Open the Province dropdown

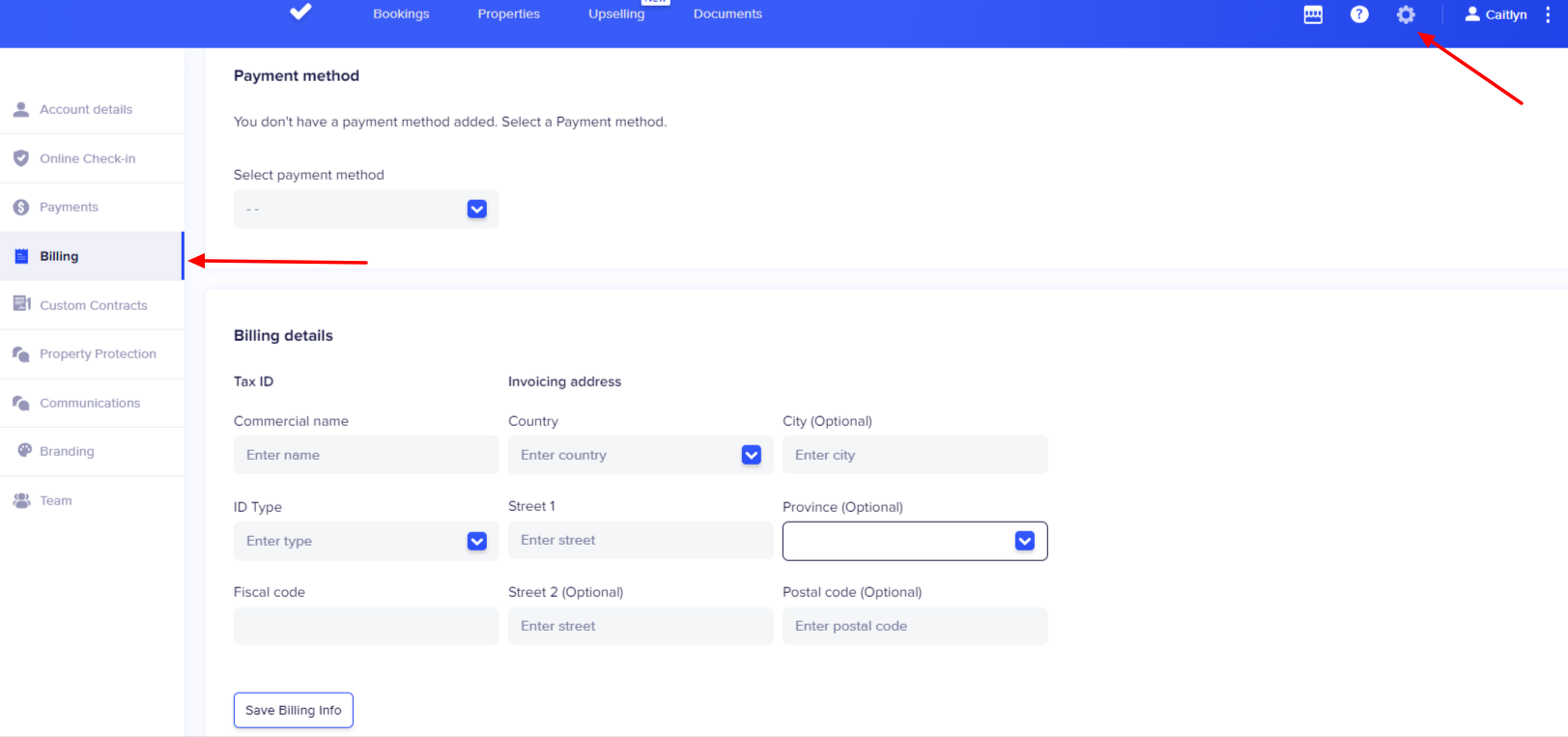[x=914, y=541]
